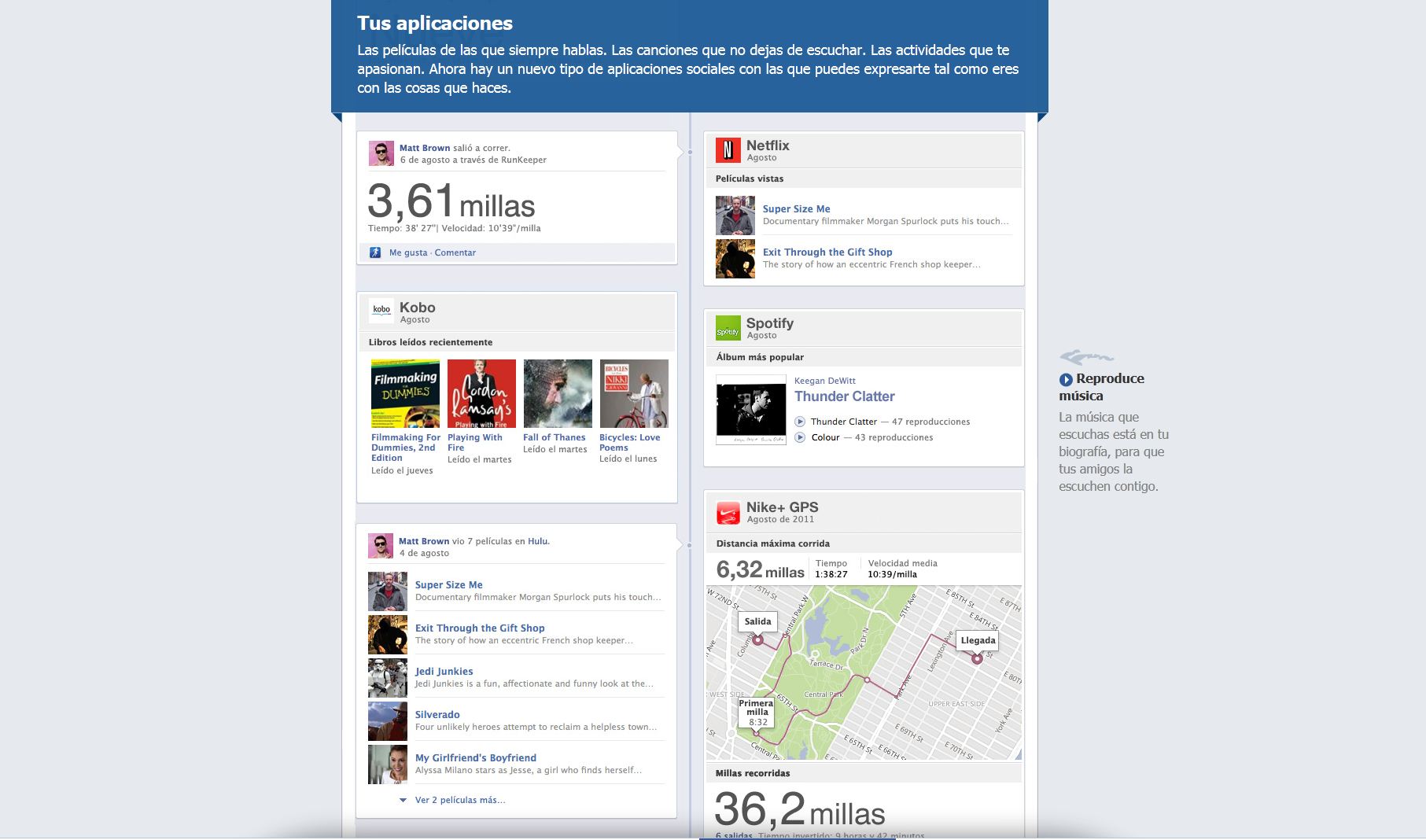
Task: Click Fall of Thanes title link
Action: coord(555,437)
